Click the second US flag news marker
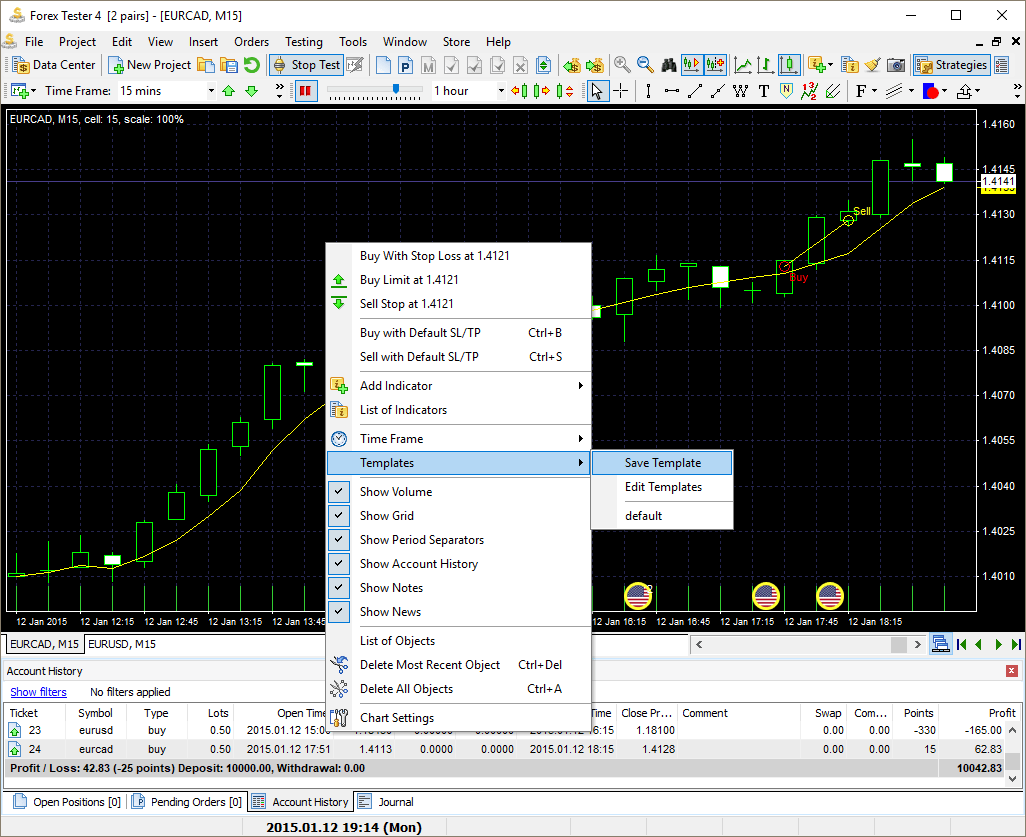This screenshot has width=1026, height=837. tap(766, 596)
